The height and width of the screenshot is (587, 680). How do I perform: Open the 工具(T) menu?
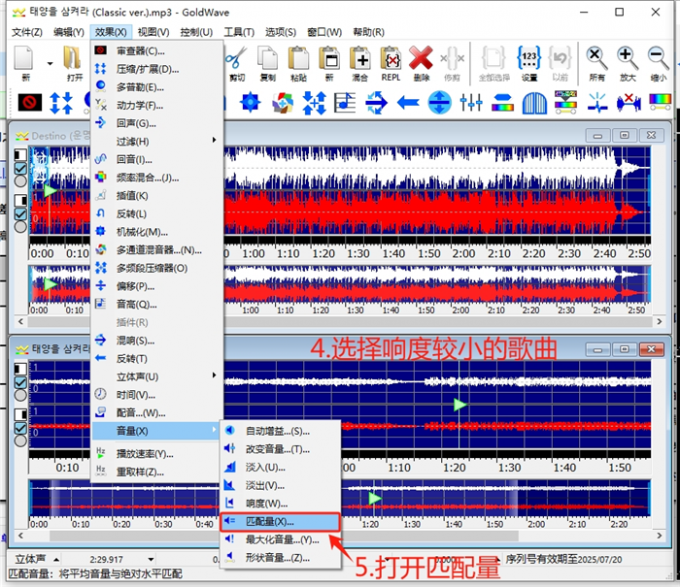point(239,32)
